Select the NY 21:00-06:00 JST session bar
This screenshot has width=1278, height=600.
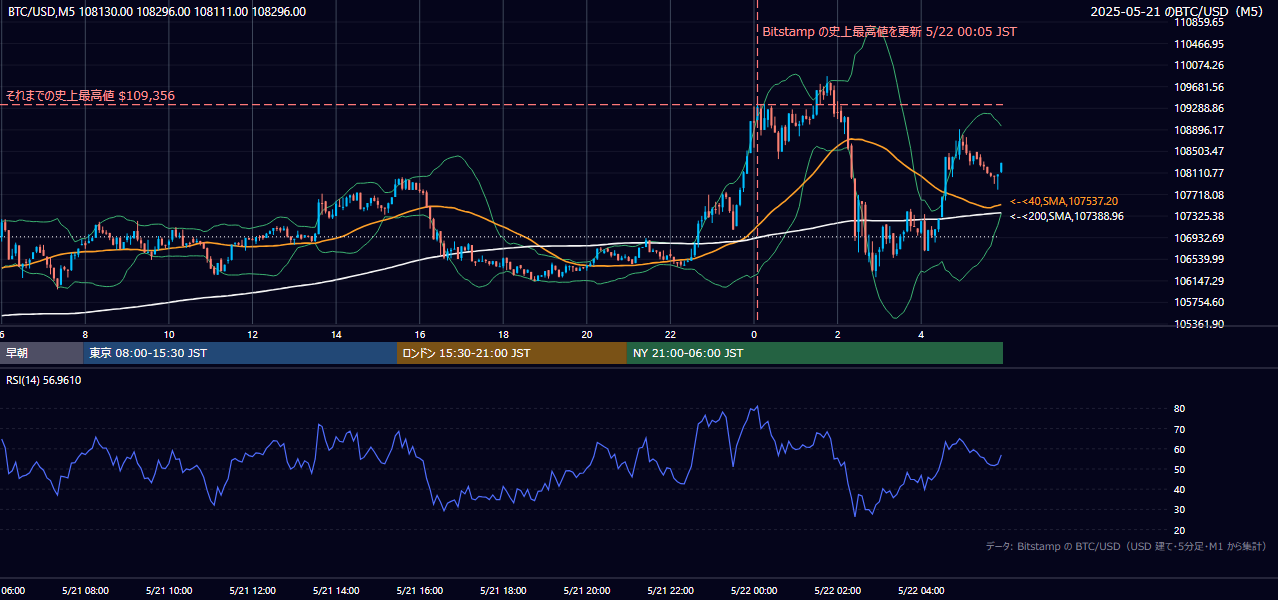(815, 353)
